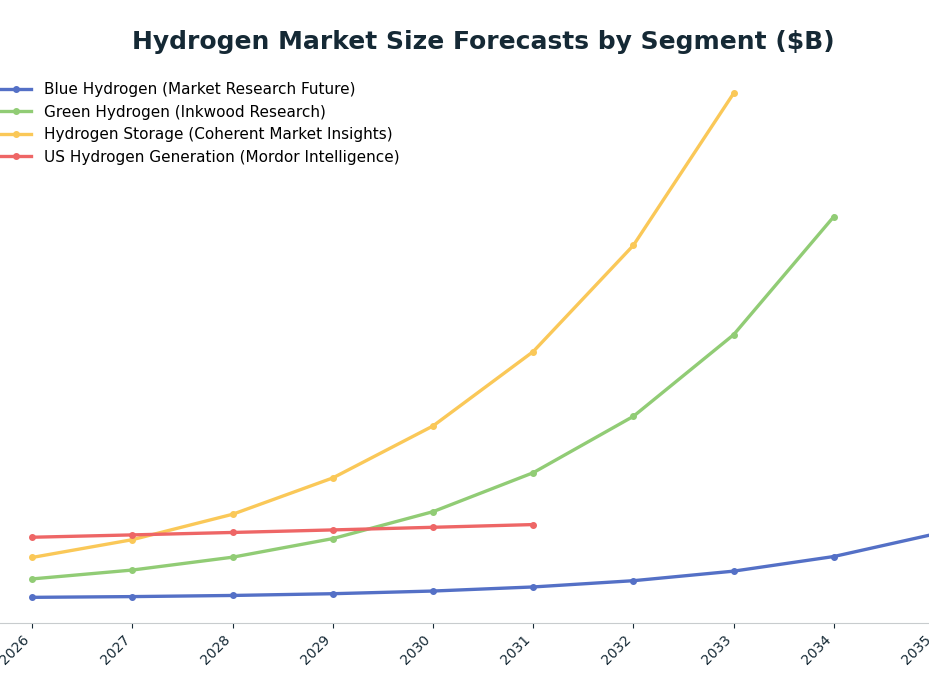Screen dimensions: 929x697
Task: Click the yellow legend line marker
Action: [16, 135]
